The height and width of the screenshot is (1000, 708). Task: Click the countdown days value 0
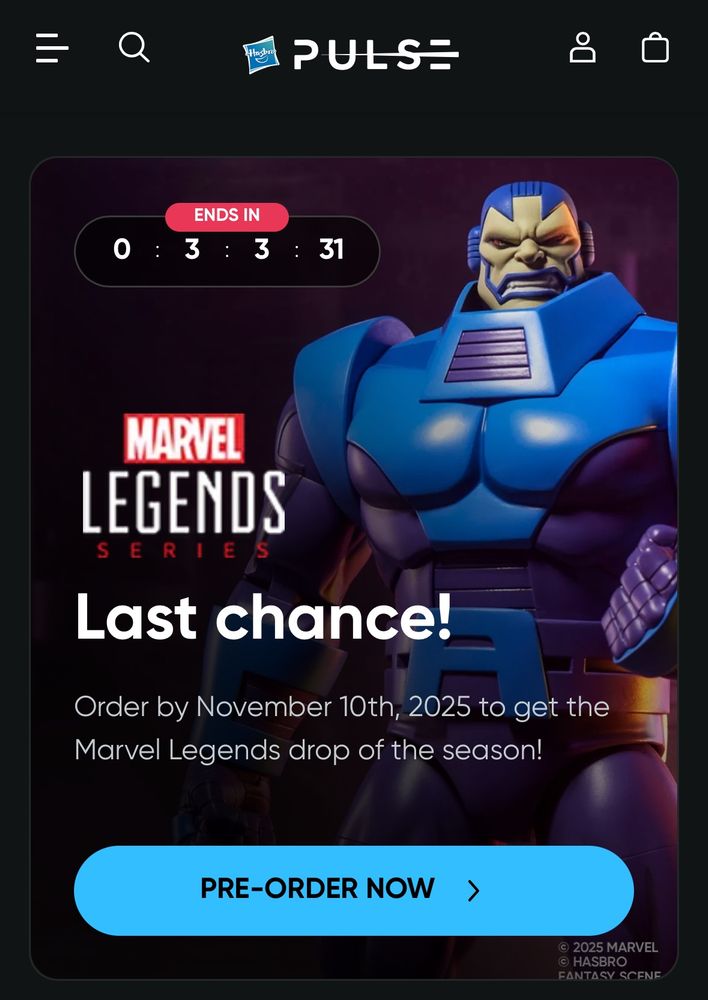pos(122,250)
